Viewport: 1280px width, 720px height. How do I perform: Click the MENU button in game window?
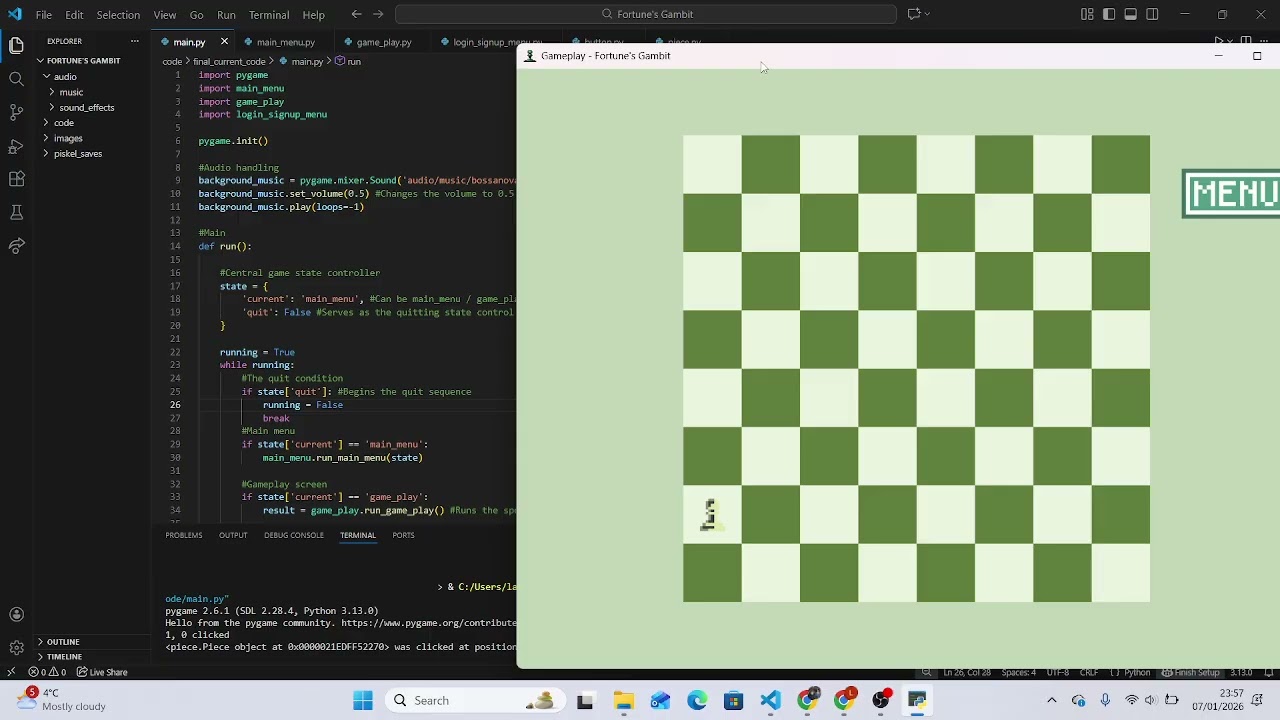coord(1231,193)
